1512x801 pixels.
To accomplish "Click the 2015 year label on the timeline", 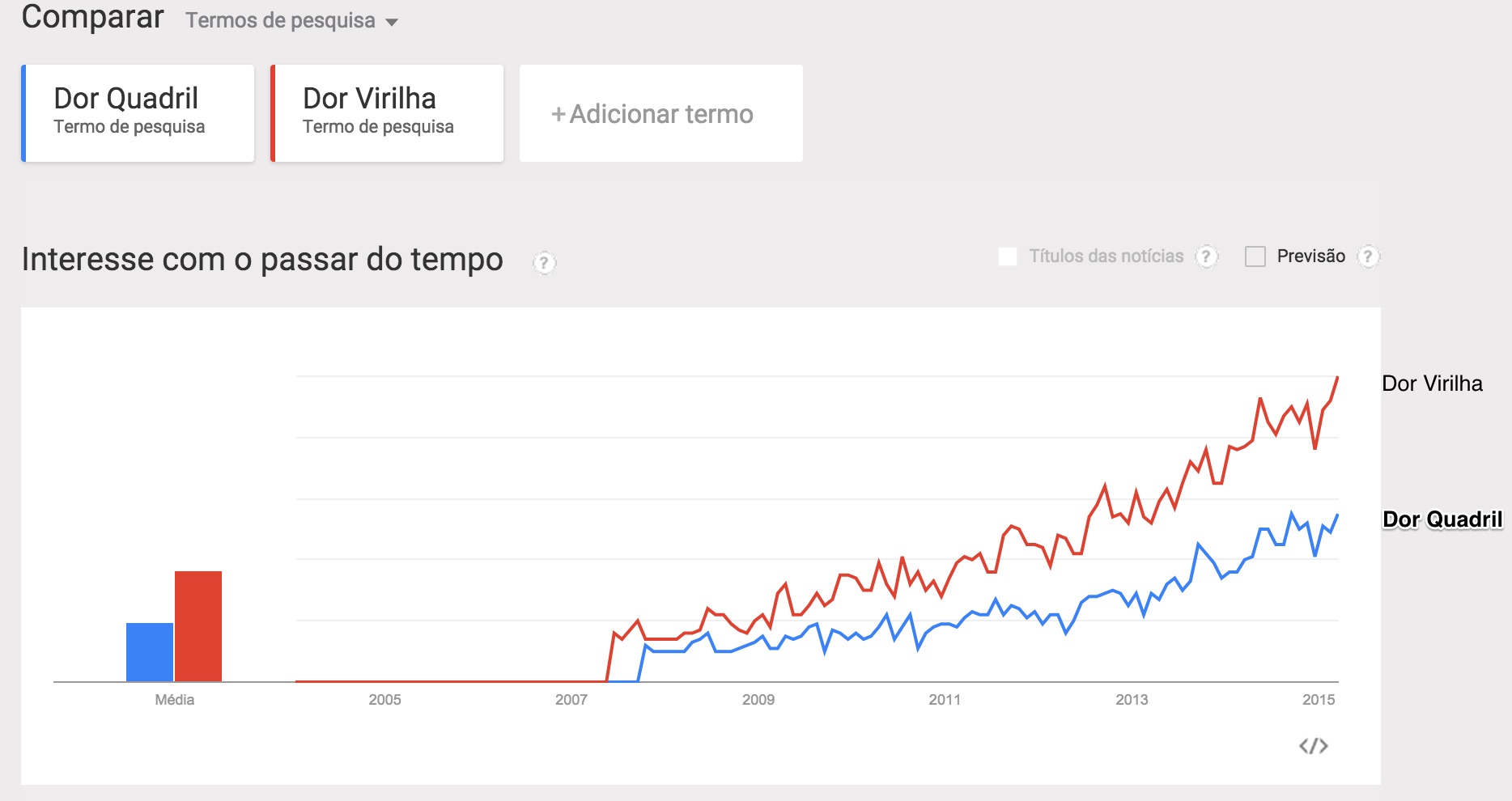I will click(x=1319, y=700).
